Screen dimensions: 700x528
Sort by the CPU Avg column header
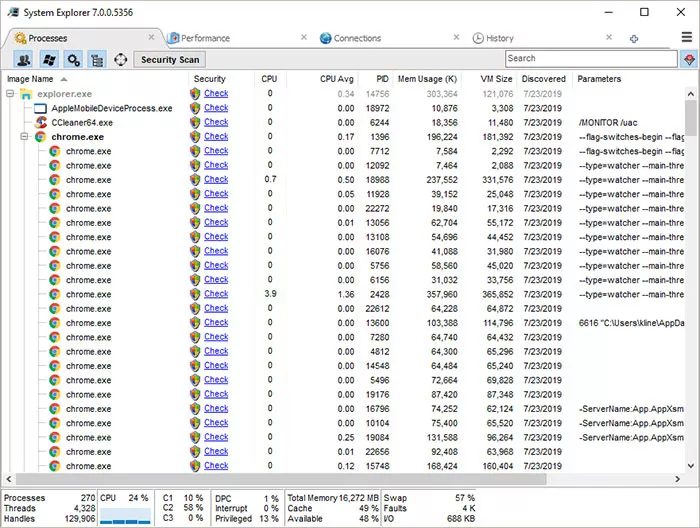tap(337, 79)
